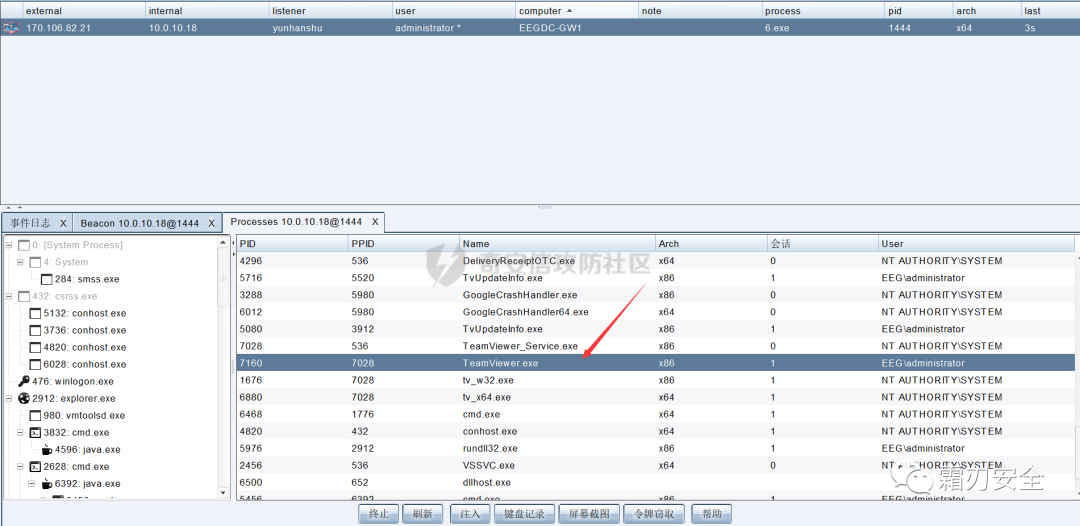Click the icon of 0: [System Process] node
Image resolution: width=1080 pixels, height=526 pixels.
pos(23,245)
